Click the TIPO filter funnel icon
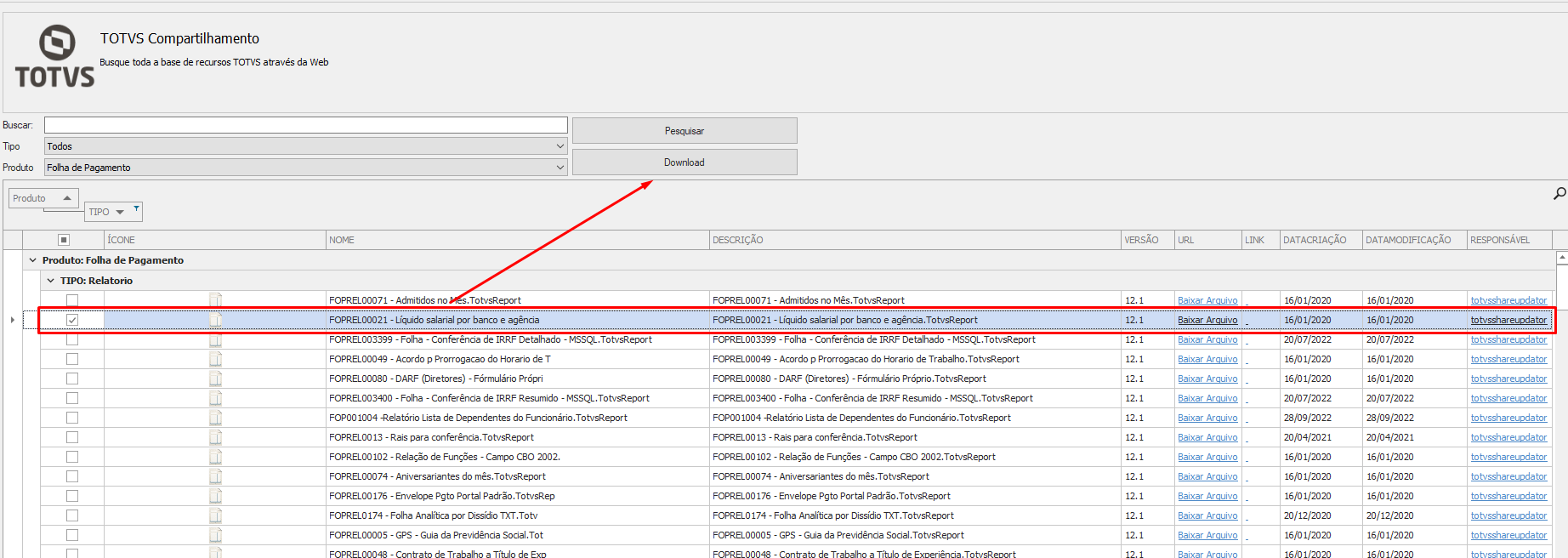 136,208
